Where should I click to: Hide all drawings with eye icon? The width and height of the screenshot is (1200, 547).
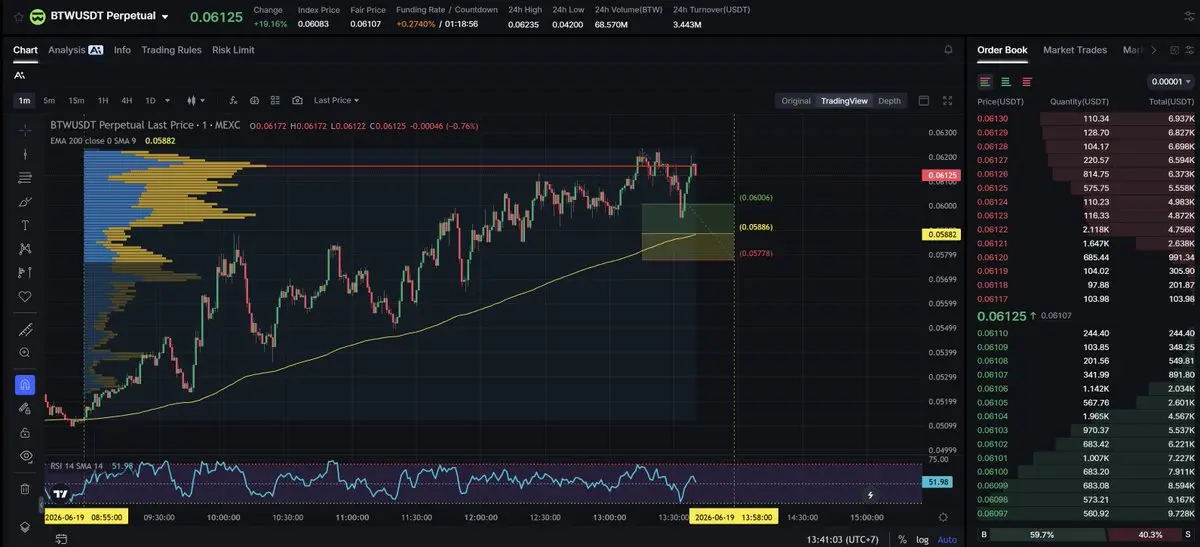25,456
